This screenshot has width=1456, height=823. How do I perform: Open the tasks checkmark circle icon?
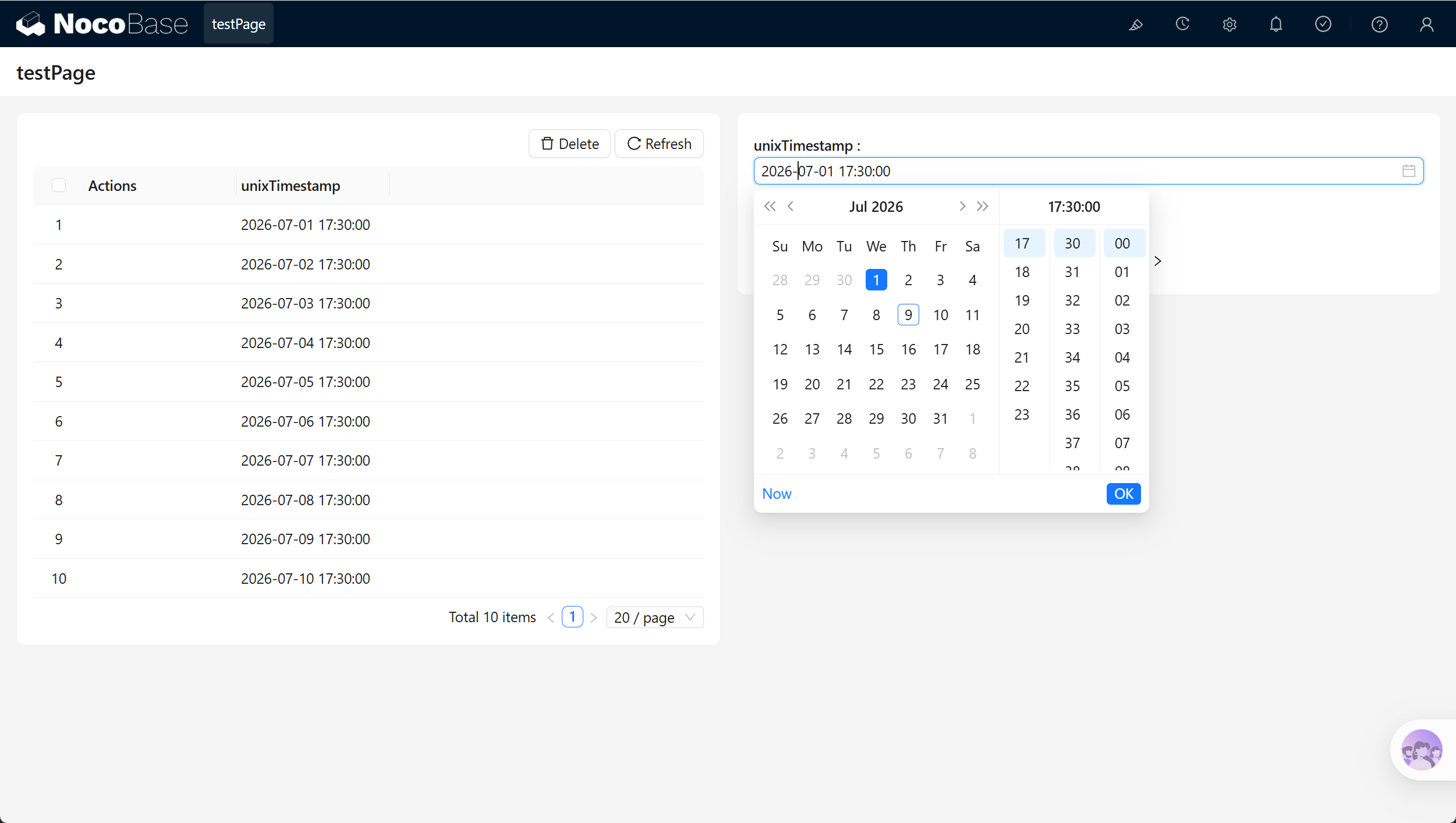(x=1323, y=24)
